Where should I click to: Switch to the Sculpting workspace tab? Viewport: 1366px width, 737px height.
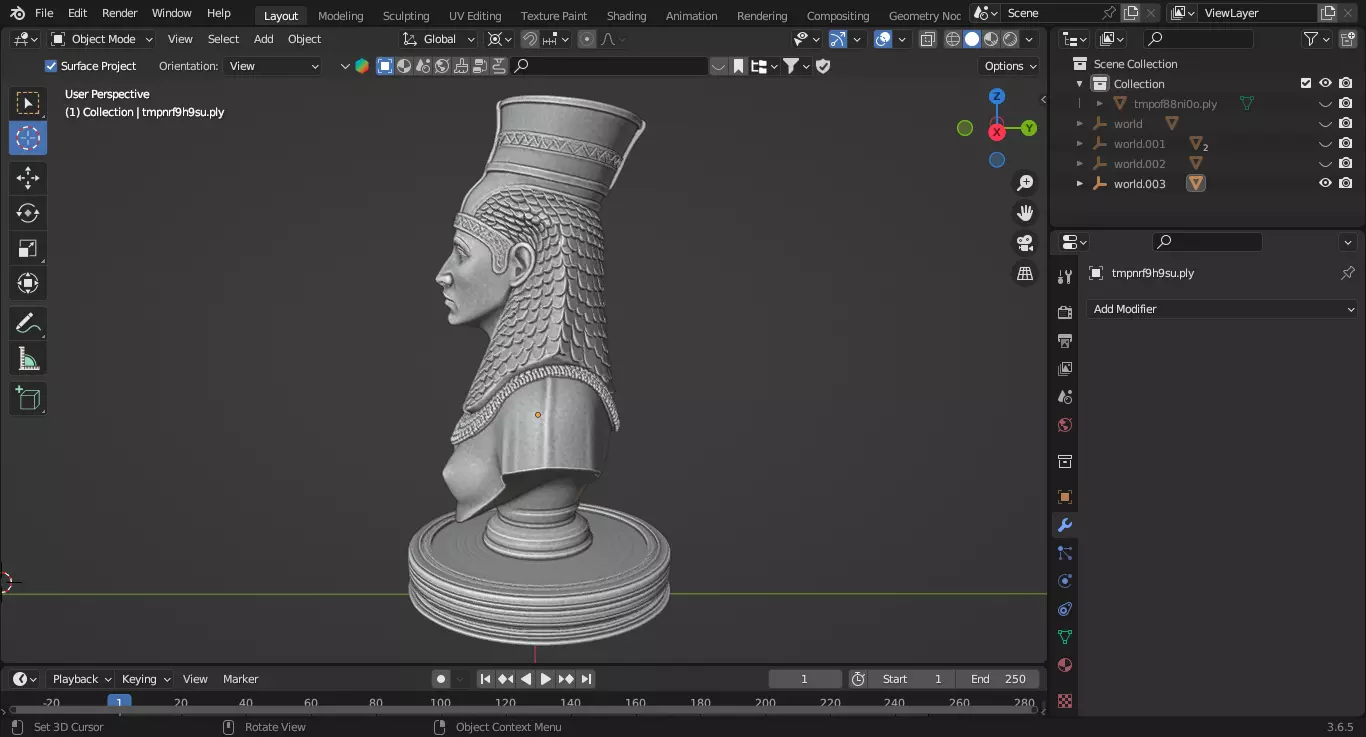point(406,15)
